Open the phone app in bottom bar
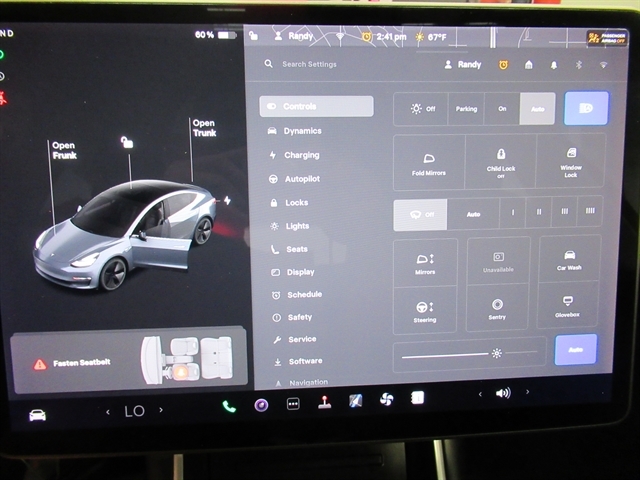Image resolution: width=640 pixels, height=480 pixels. (x=229, y=406)
